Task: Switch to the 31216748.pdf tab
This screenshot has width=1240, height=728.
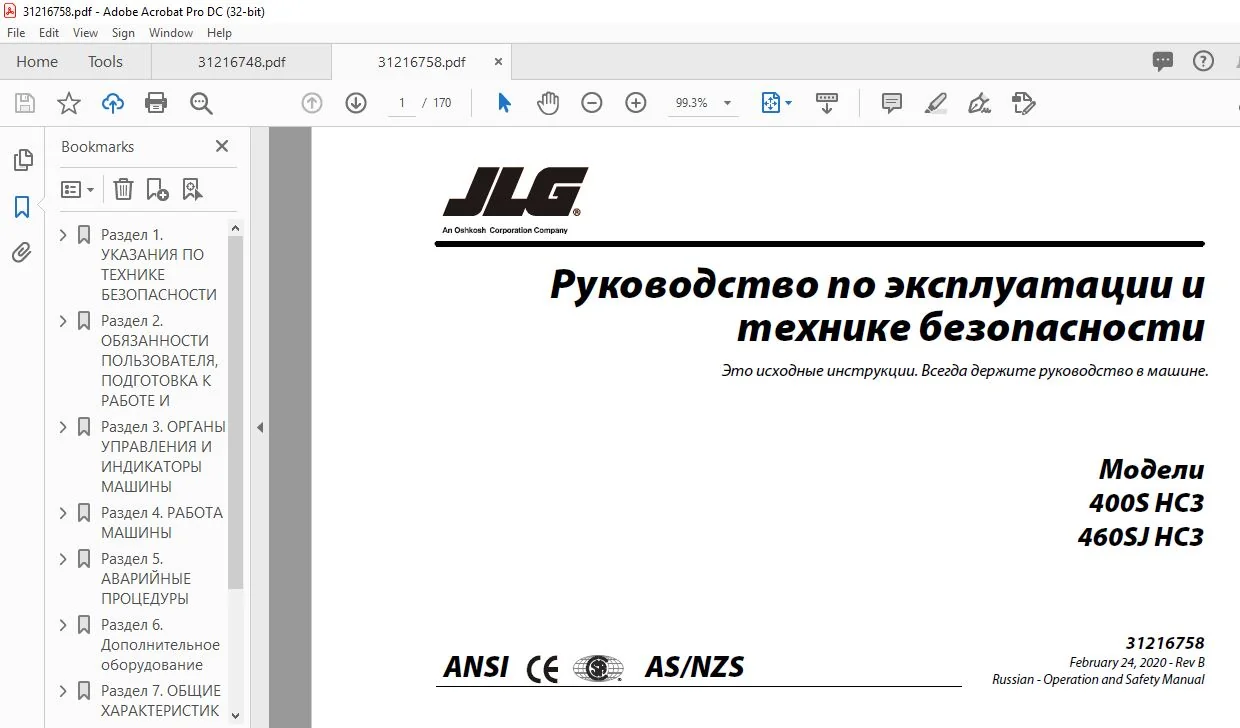Action: point(241,61)
